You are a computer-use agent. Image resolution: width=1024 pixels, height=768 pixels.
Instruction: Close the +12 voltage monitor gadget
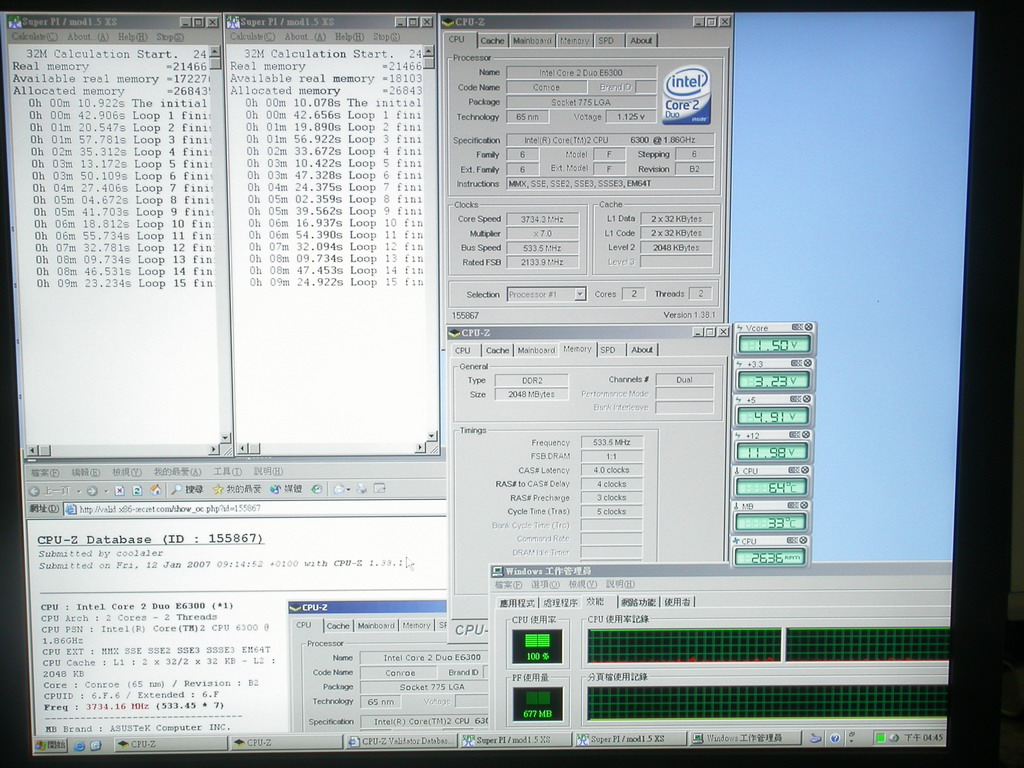point(806,435)
